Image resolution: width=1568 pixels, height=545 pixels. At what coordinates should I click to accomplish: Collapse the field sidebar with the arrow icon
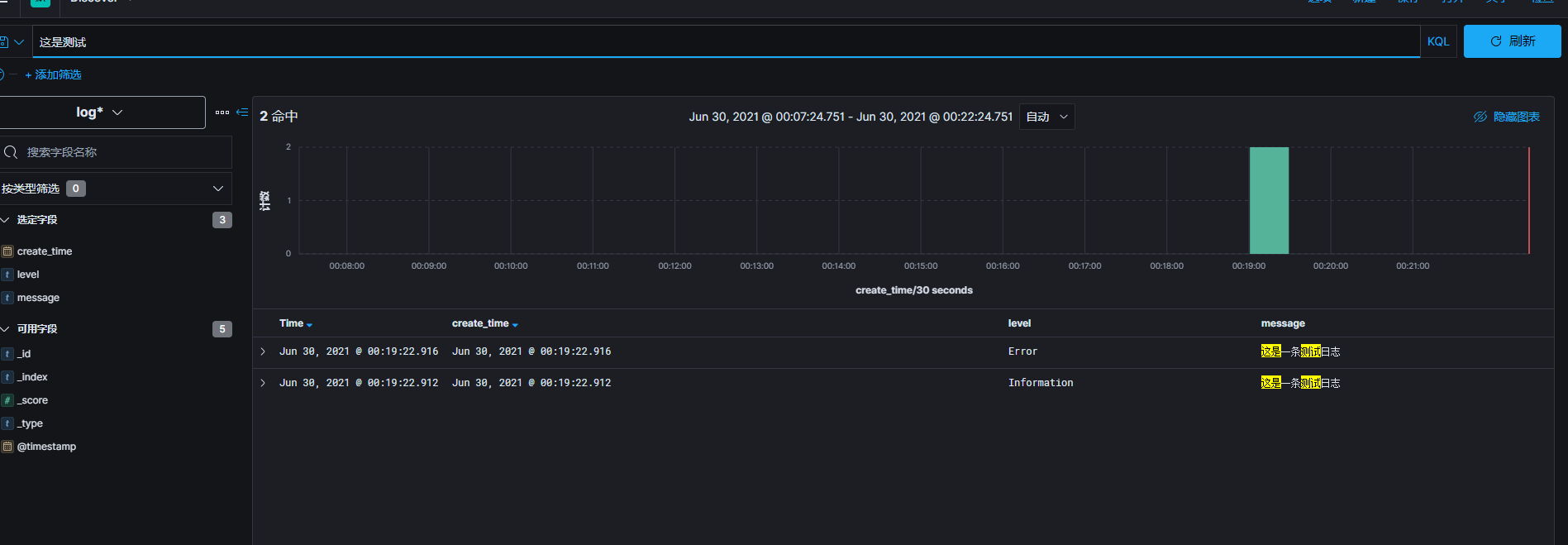[x=242, y=112]
